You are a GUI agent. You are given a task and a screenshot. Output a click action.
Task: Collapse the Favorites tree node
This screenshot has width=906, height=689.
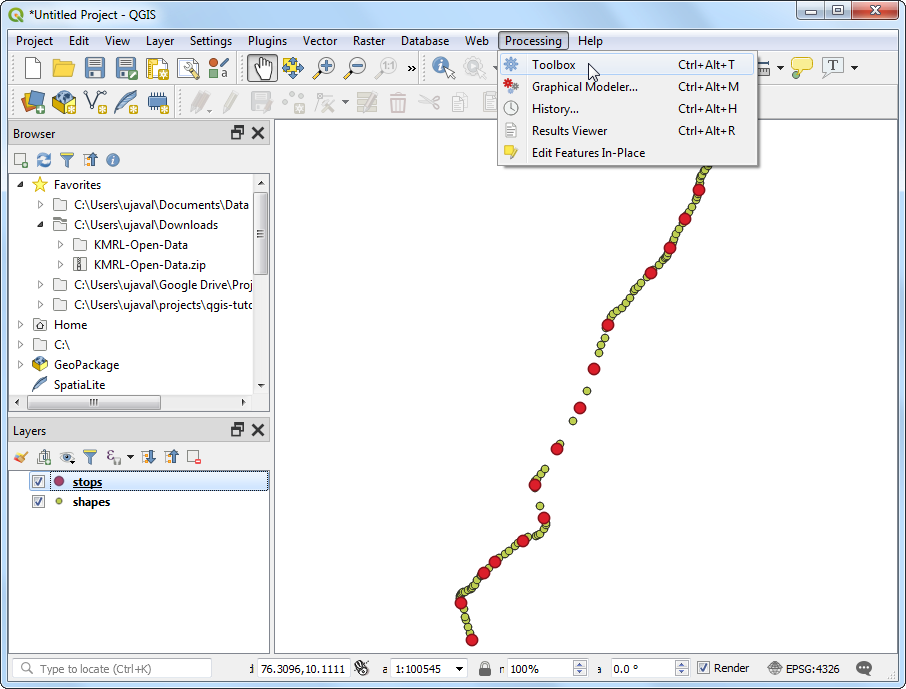pyautogui.click(x=21, y=185)
